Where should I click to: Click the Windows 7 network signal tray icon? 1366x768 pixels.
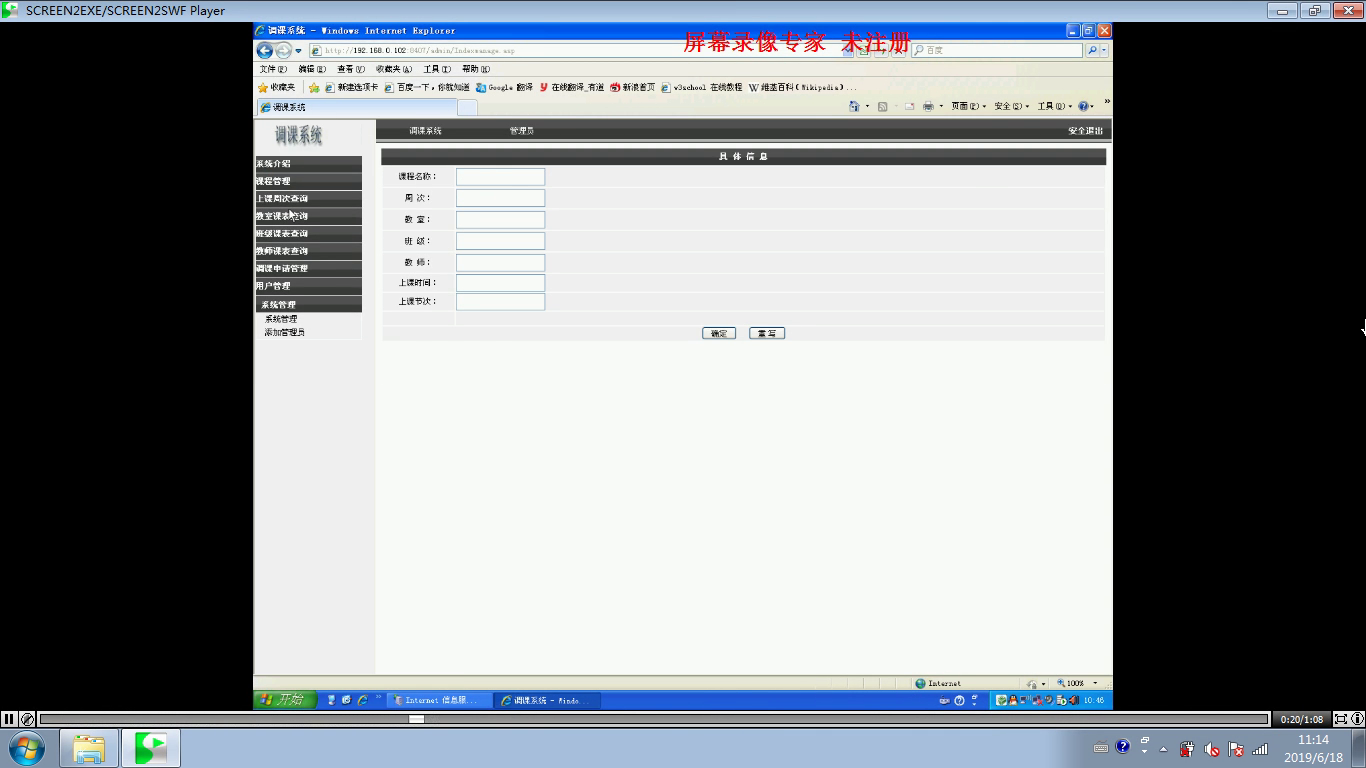[1260, 748]
